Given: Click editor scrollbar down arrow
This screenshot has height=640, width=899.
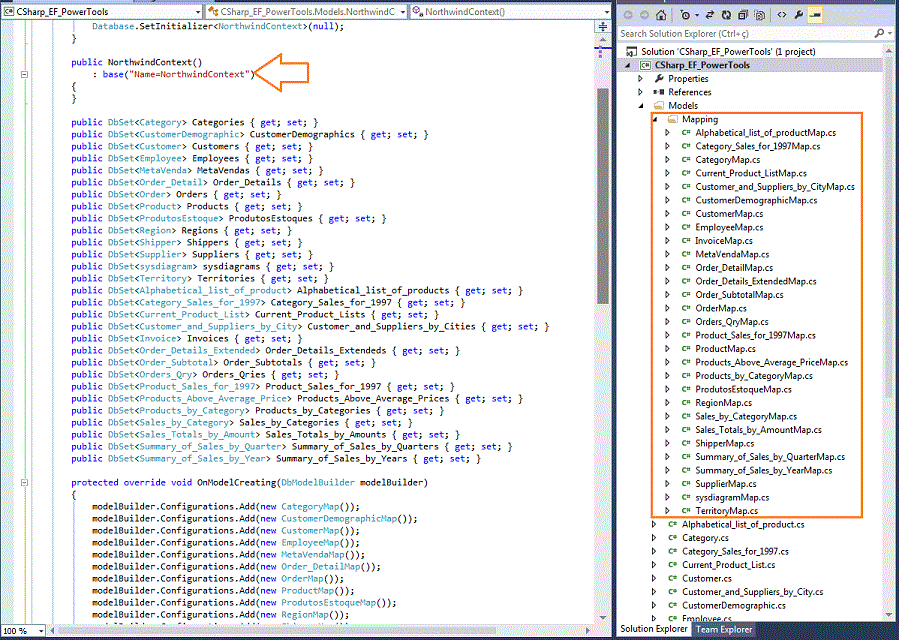Looking at the screenshot, I should pos(603,617).
